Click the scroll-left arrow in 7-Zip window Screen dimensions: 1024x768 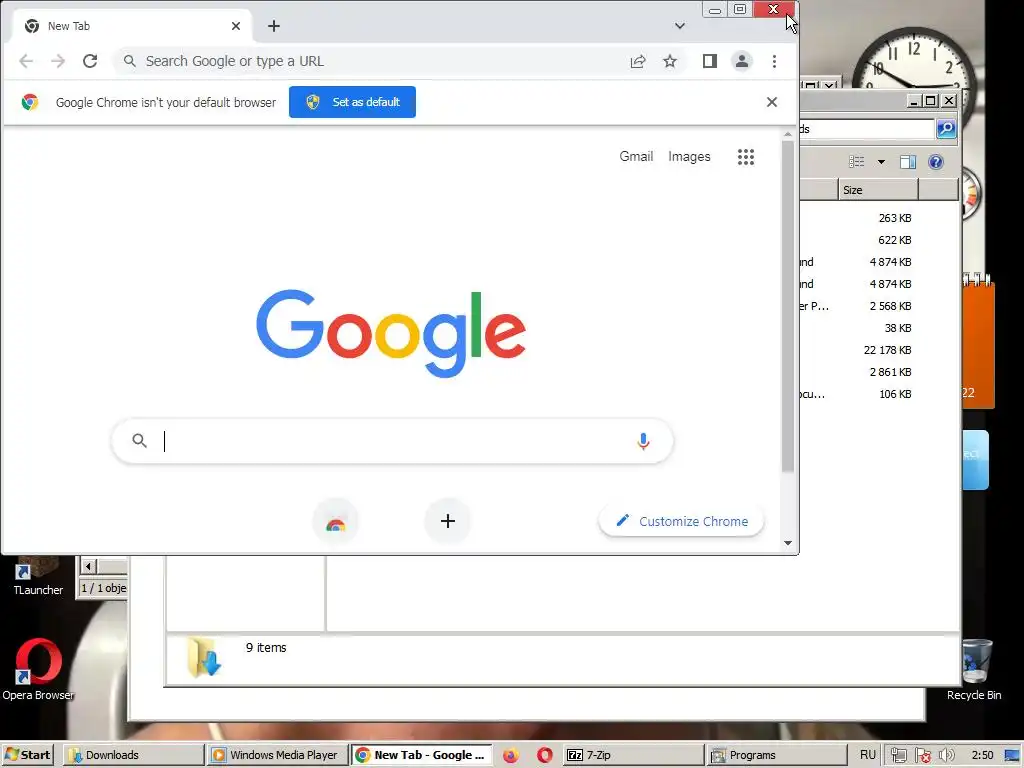pos(89,566)
